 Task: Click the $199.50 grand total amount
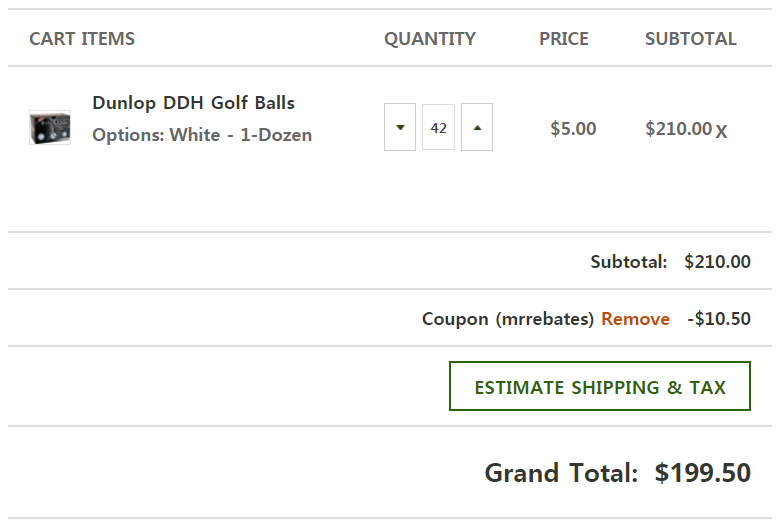tap(703, 473)
